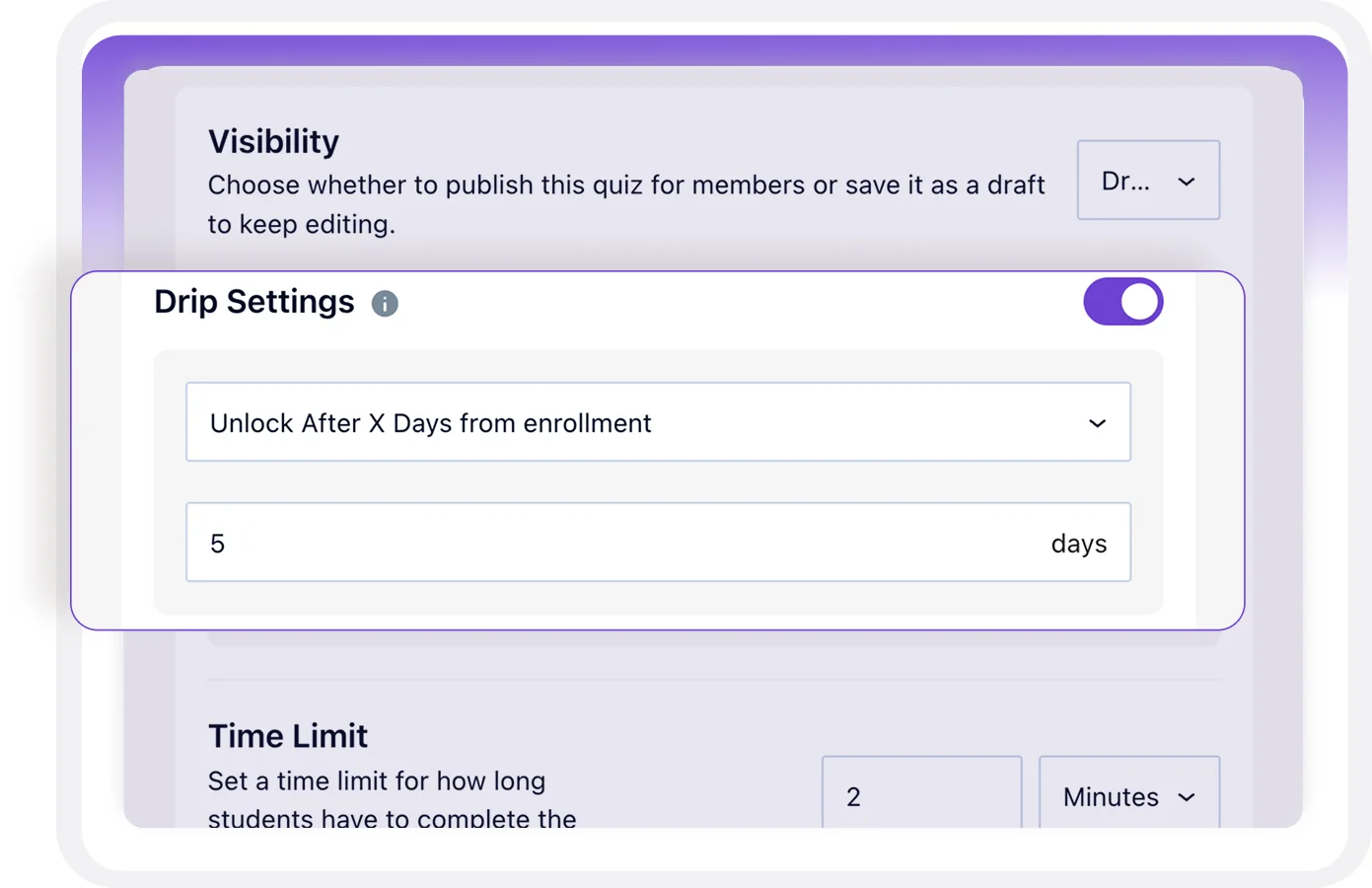1372x888 pixels.
Task: Click the chevron arrow beside Minutes
Action: (1187, 797)
